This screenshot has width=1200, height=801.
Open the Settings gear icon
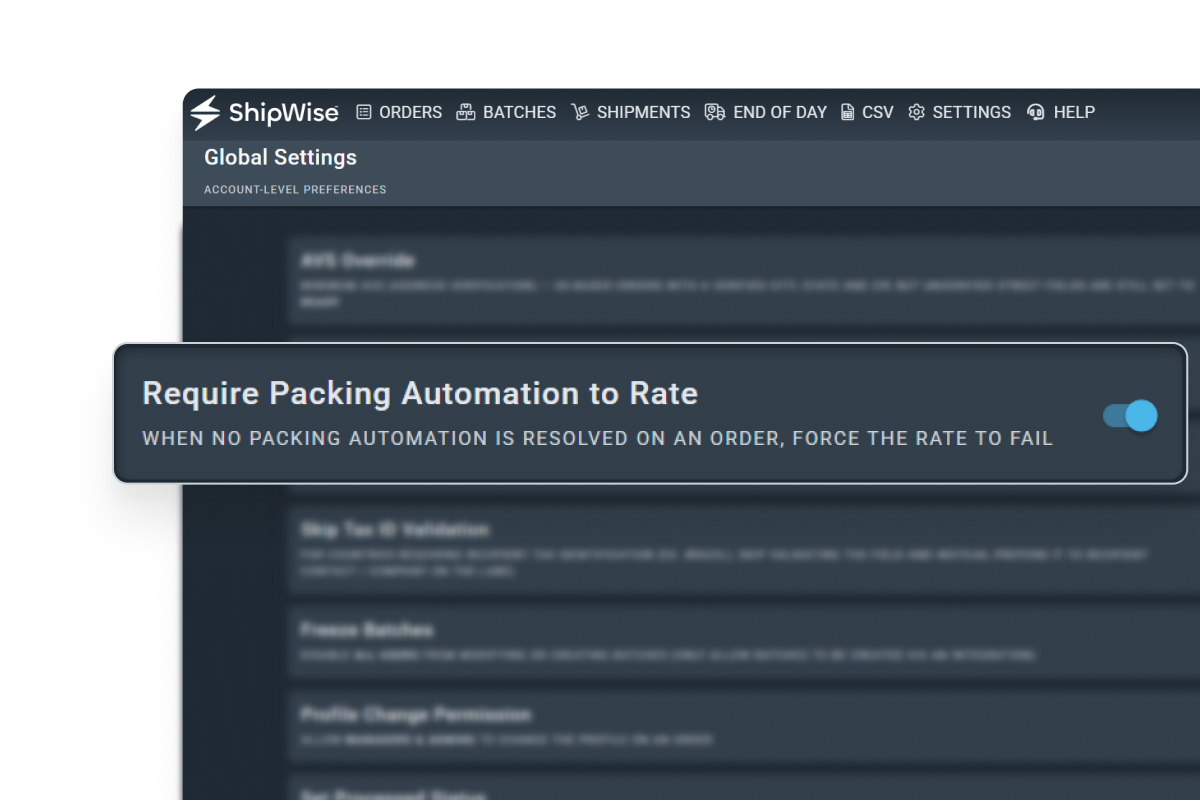pyautogui.click(x=916, y=112)
